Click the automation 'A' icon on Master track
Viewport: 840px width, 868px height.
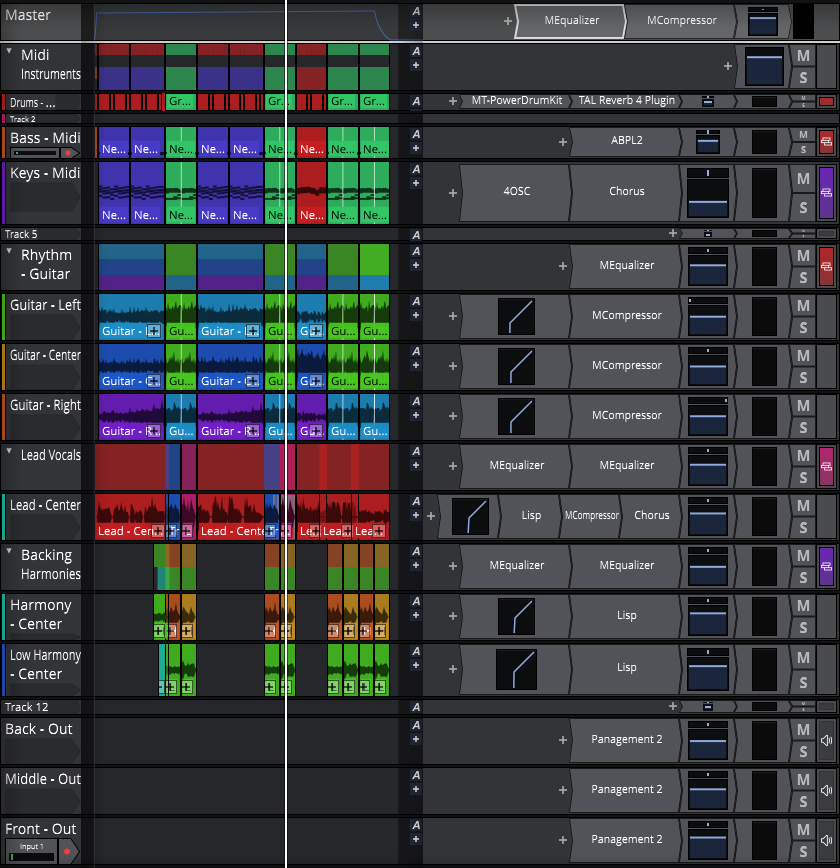click(415, 11)
